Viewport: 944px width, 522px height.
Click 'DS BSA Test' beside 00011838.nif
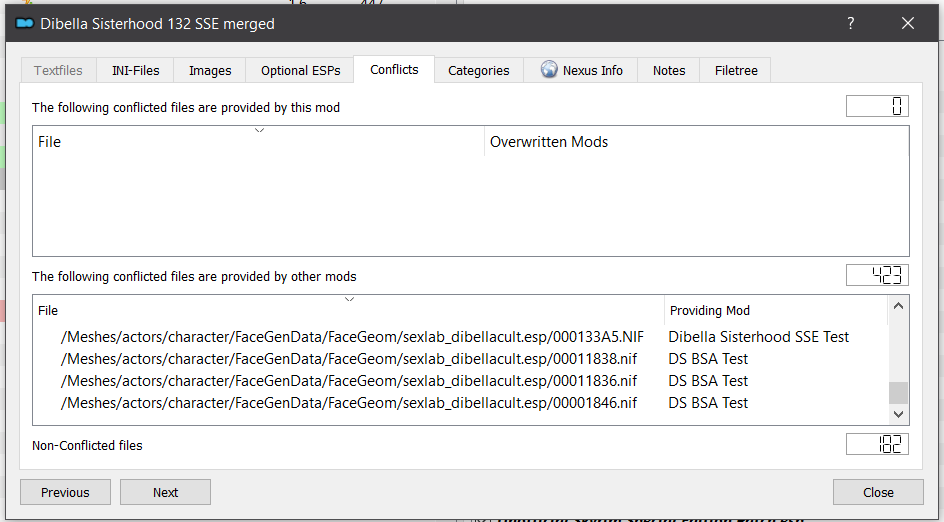coord(708,359)
